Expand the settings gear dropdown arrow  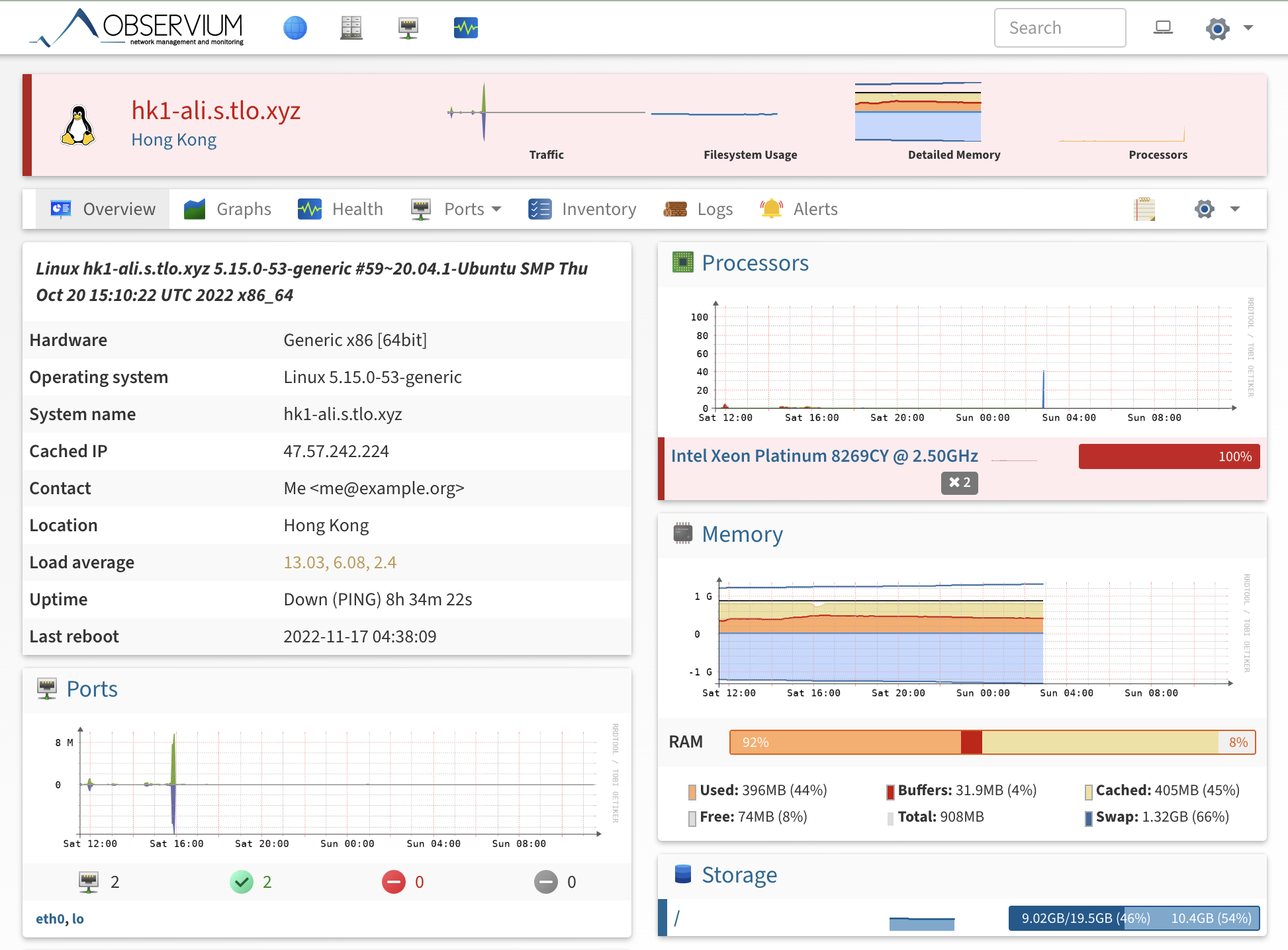1249,27
